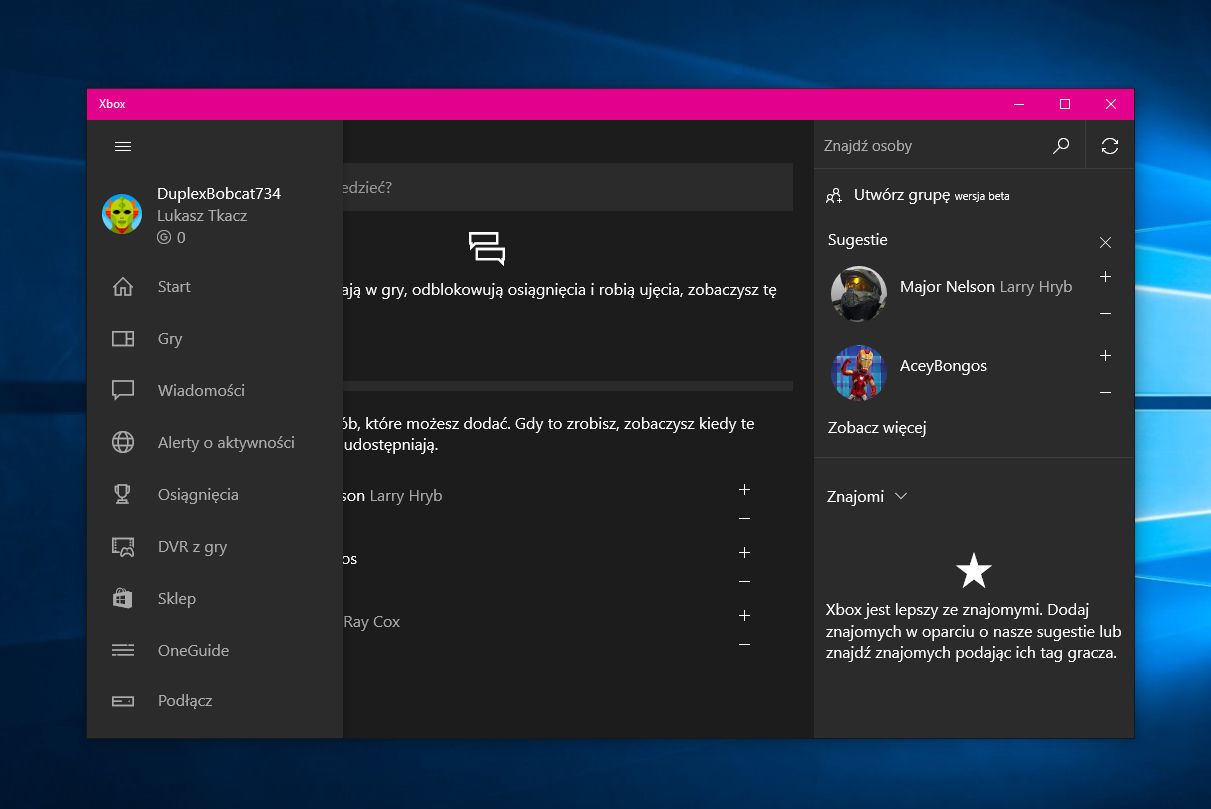Image resolution: width=1211 pixels, height=809 pixels.
Task: Open the Gry games icon
Action: click(123, 339)
